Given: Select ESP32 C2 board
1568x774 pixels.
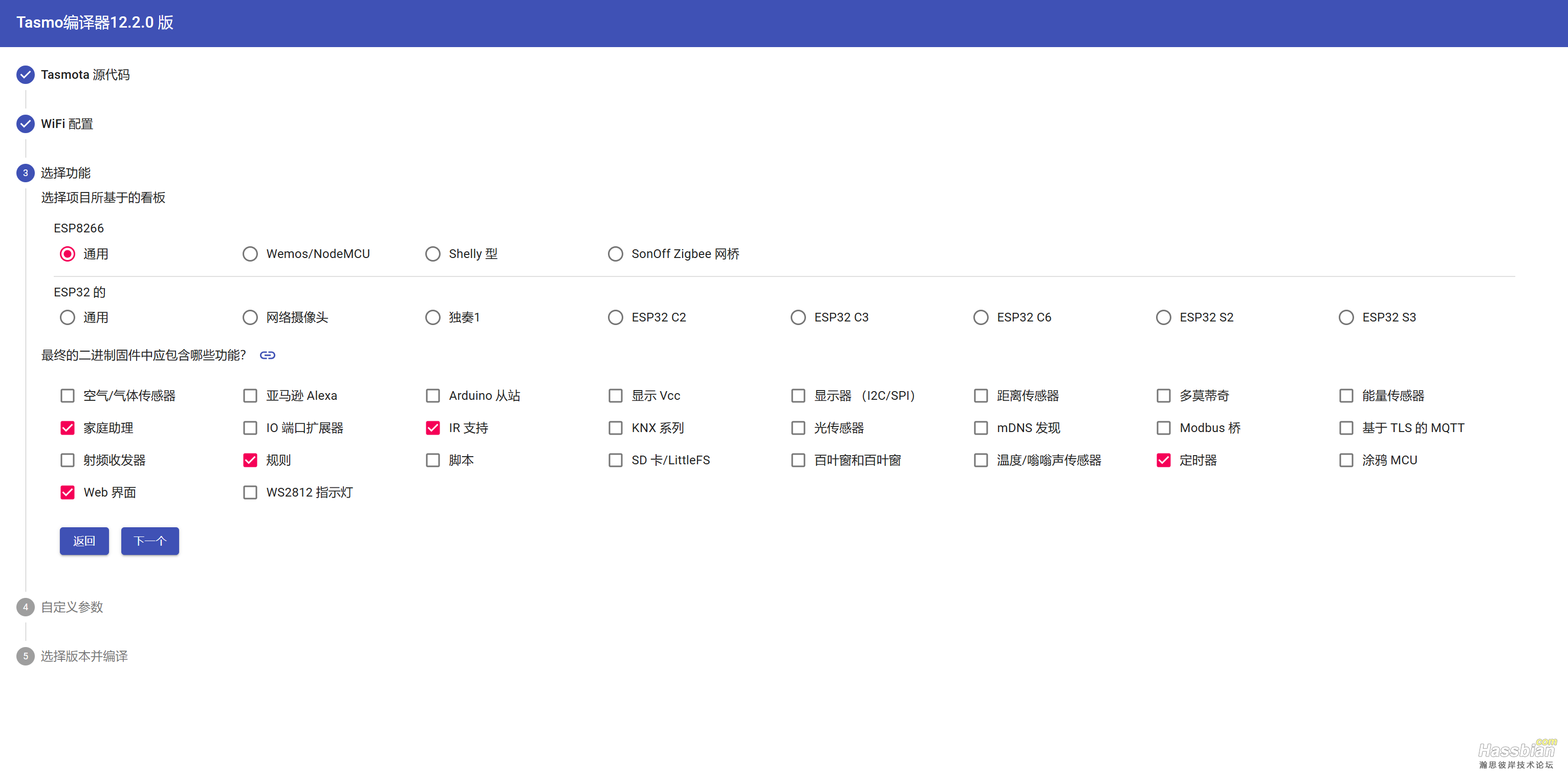Looking at the screenshot, I should coord(616,317).
